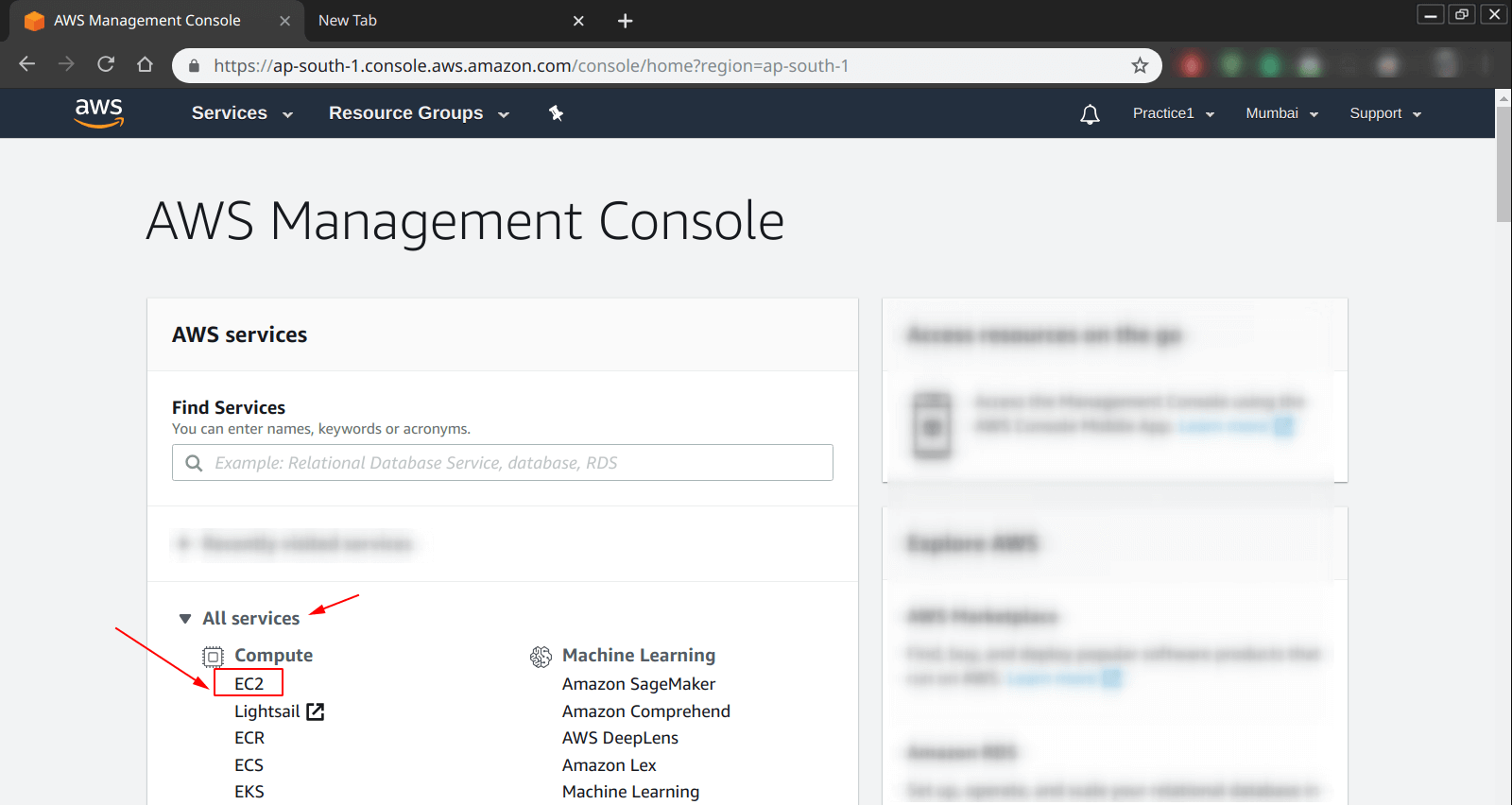
Task: Close the New Tab tab
Action: coord(578,21)
